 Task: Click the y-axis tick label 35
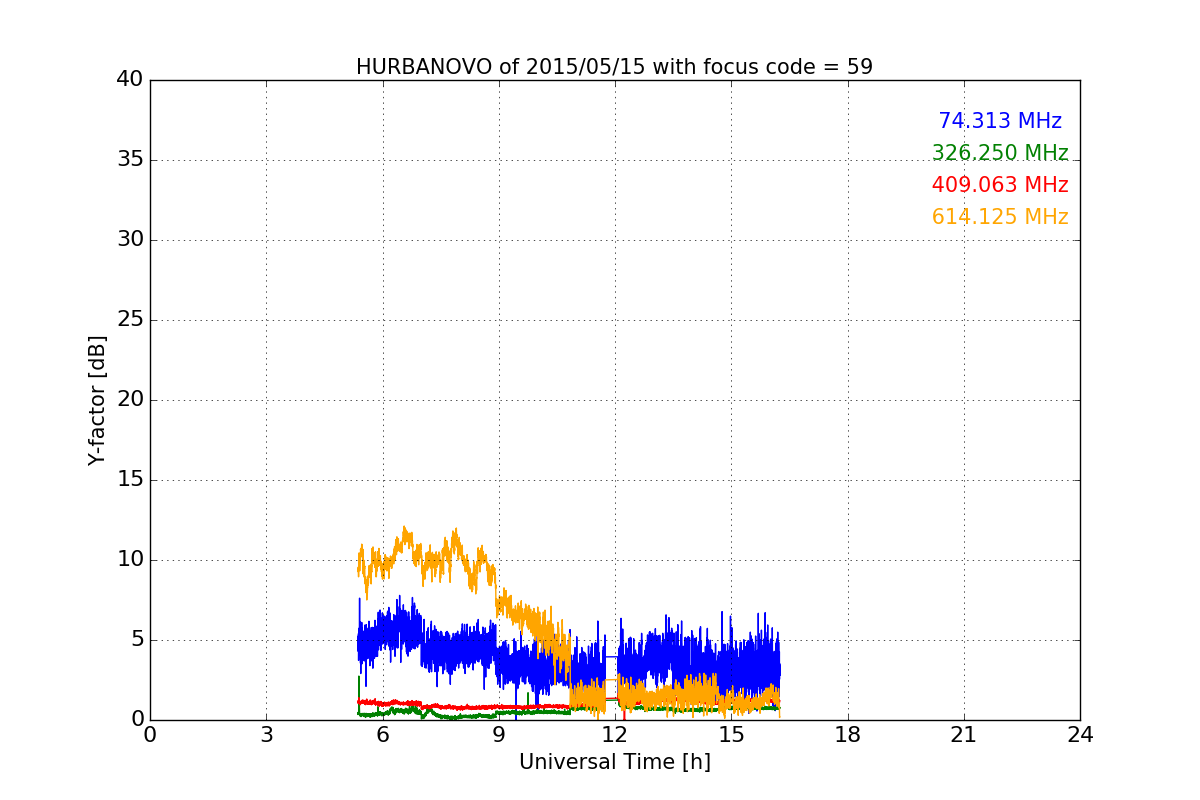coord(130,159)
